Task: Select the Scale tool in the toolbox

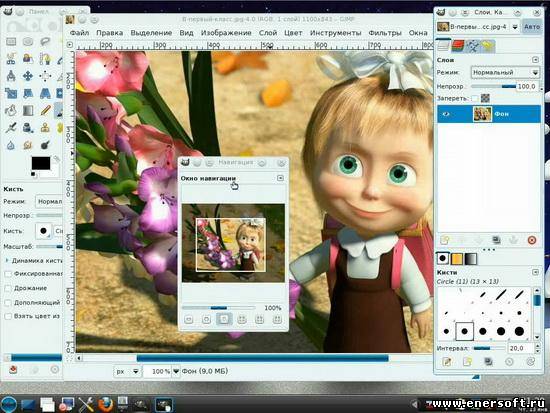Action: point(11,93)
